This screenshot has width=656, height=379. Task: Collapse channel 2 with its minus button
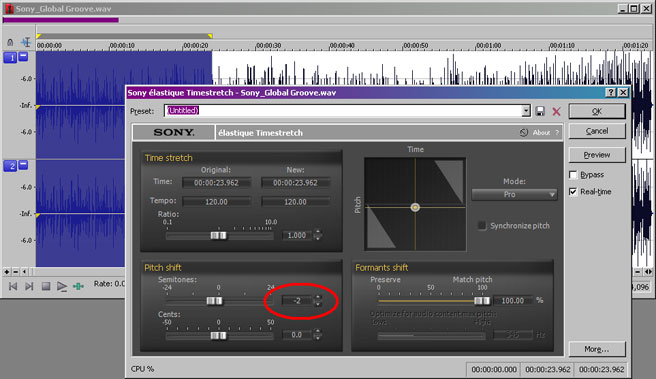(x=23, y=165)
